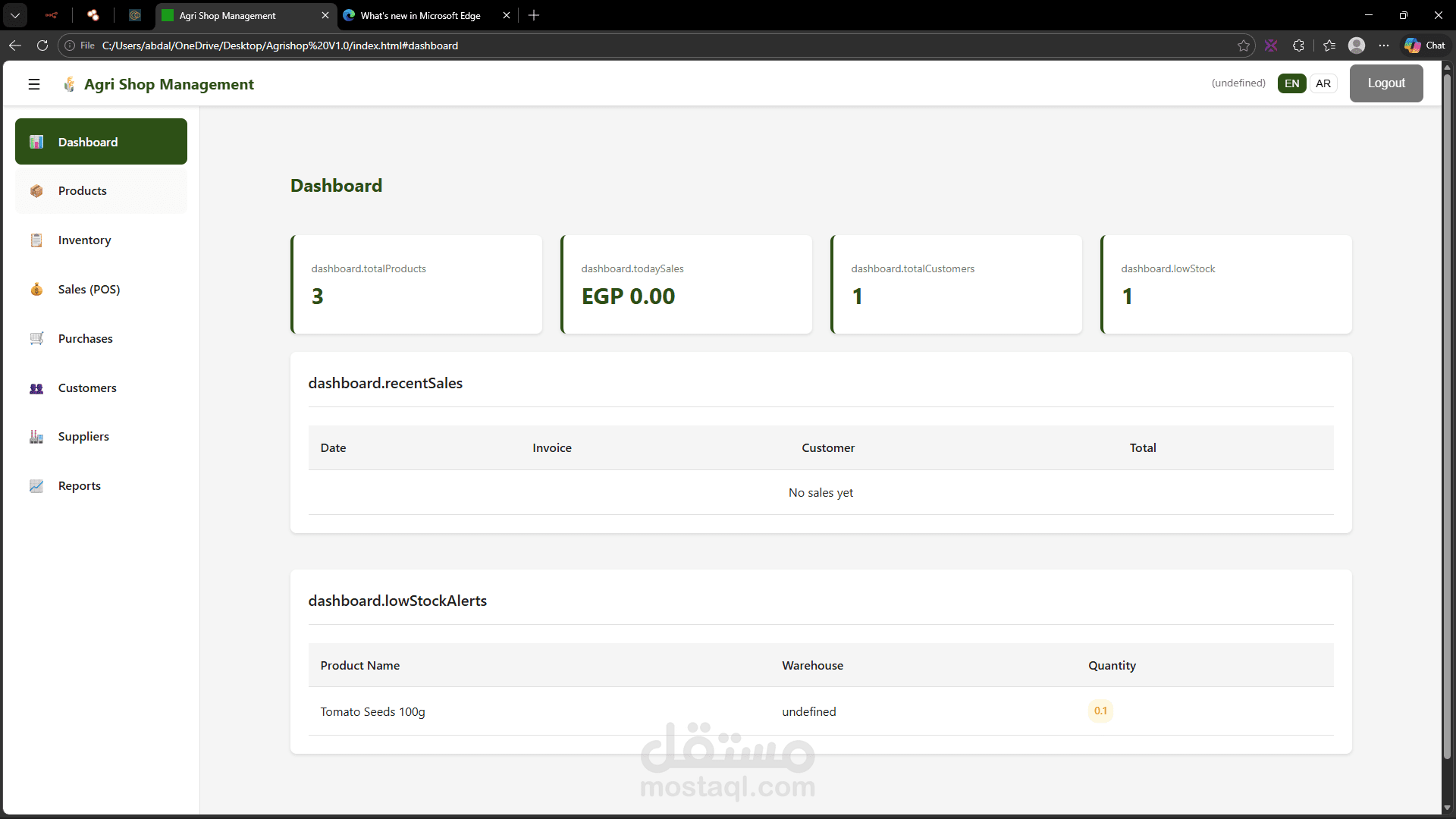Screen dimensions: 1456x819
Task: Click the Logout button
Action: pos(1386,83)
